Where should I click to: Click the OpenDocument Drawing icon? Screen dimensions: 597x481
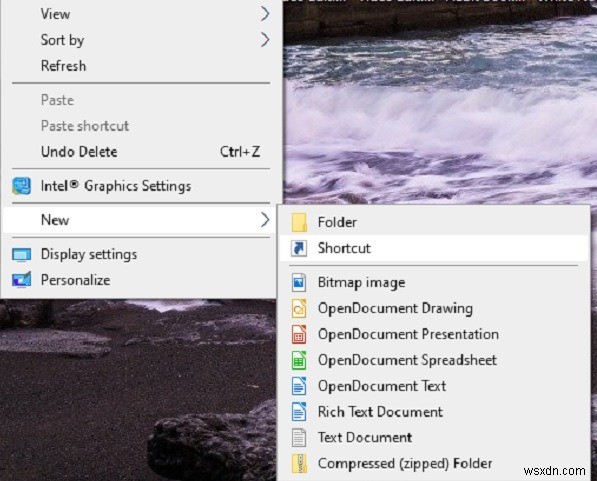pos(299,308)
